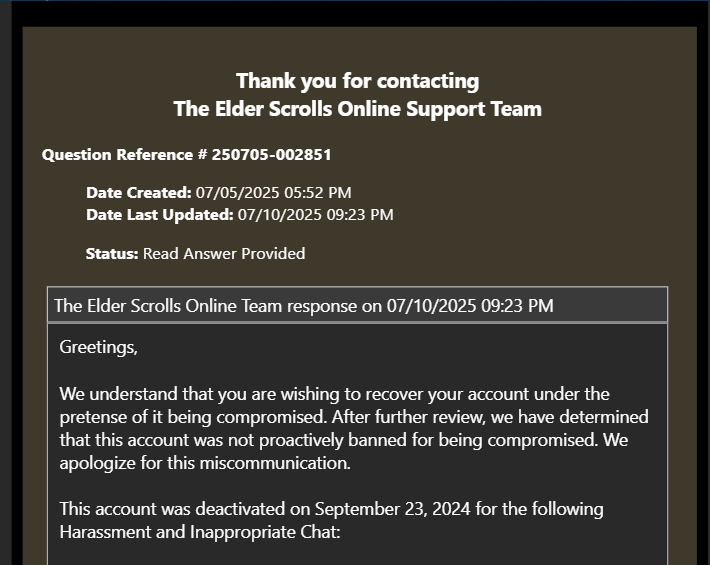Click the 'Greetings,' line
The height and width of the screenshot is (565, 710).
click(x=98, y=348)
